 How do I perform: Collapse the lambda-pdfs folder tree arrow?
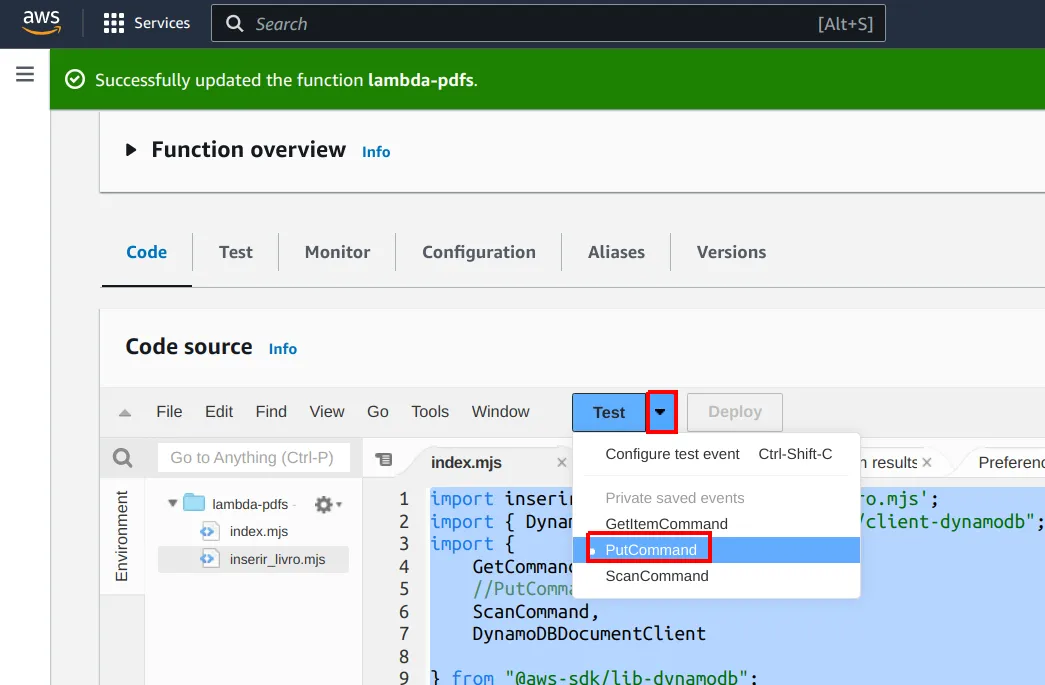(173, 503)
